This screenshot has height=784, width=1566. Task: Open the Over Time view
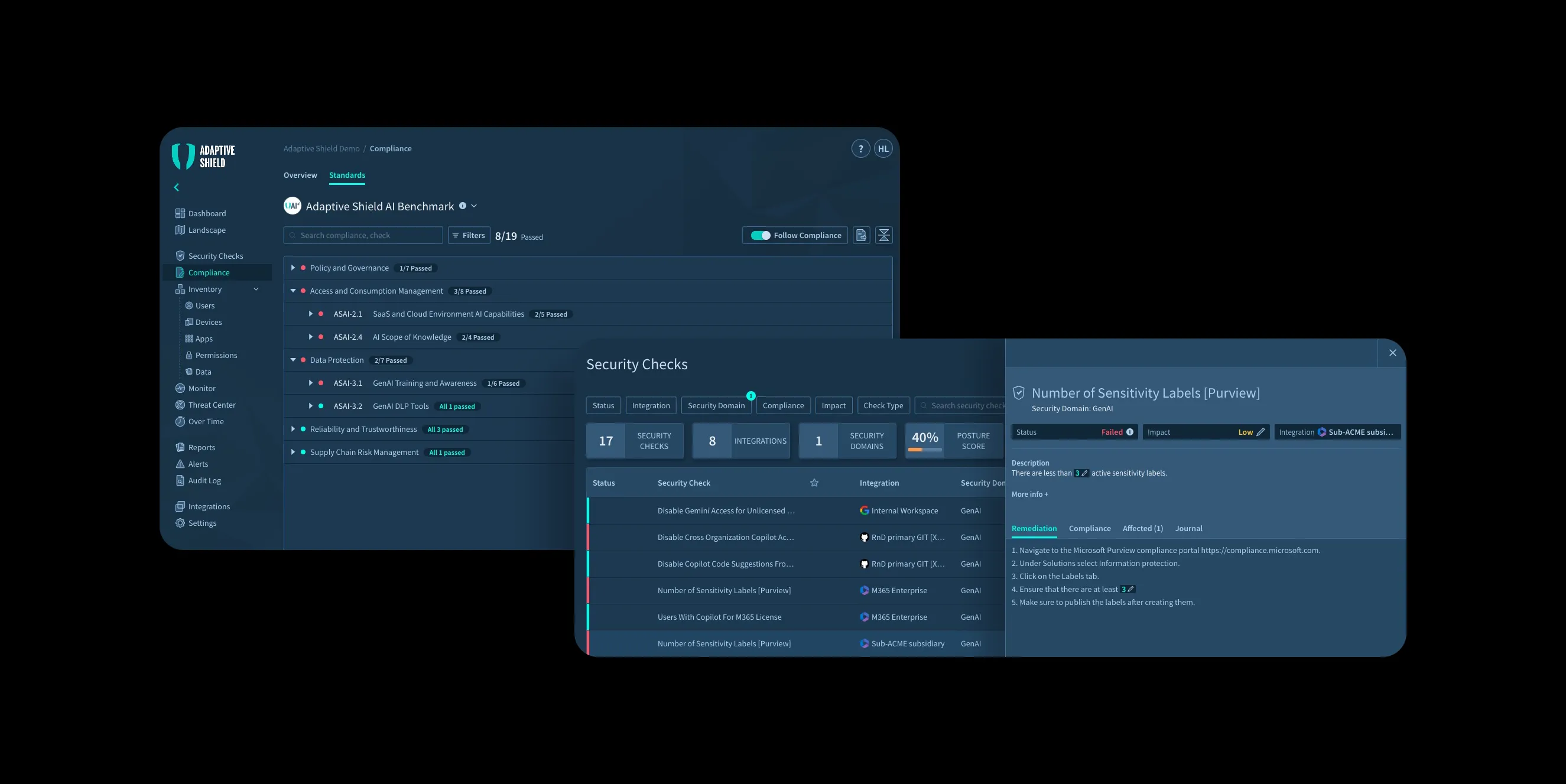point(199,421)
